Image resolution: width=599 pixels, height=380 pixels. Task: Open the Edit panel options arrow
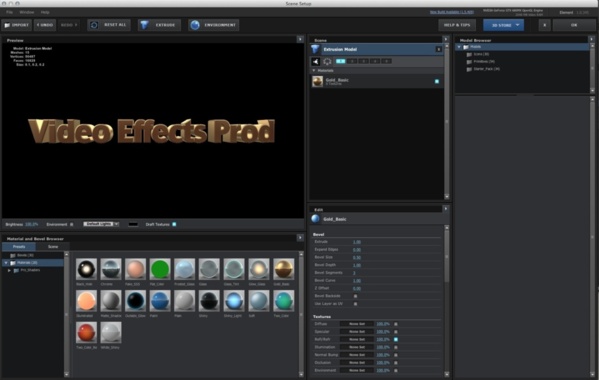[445, 209]
